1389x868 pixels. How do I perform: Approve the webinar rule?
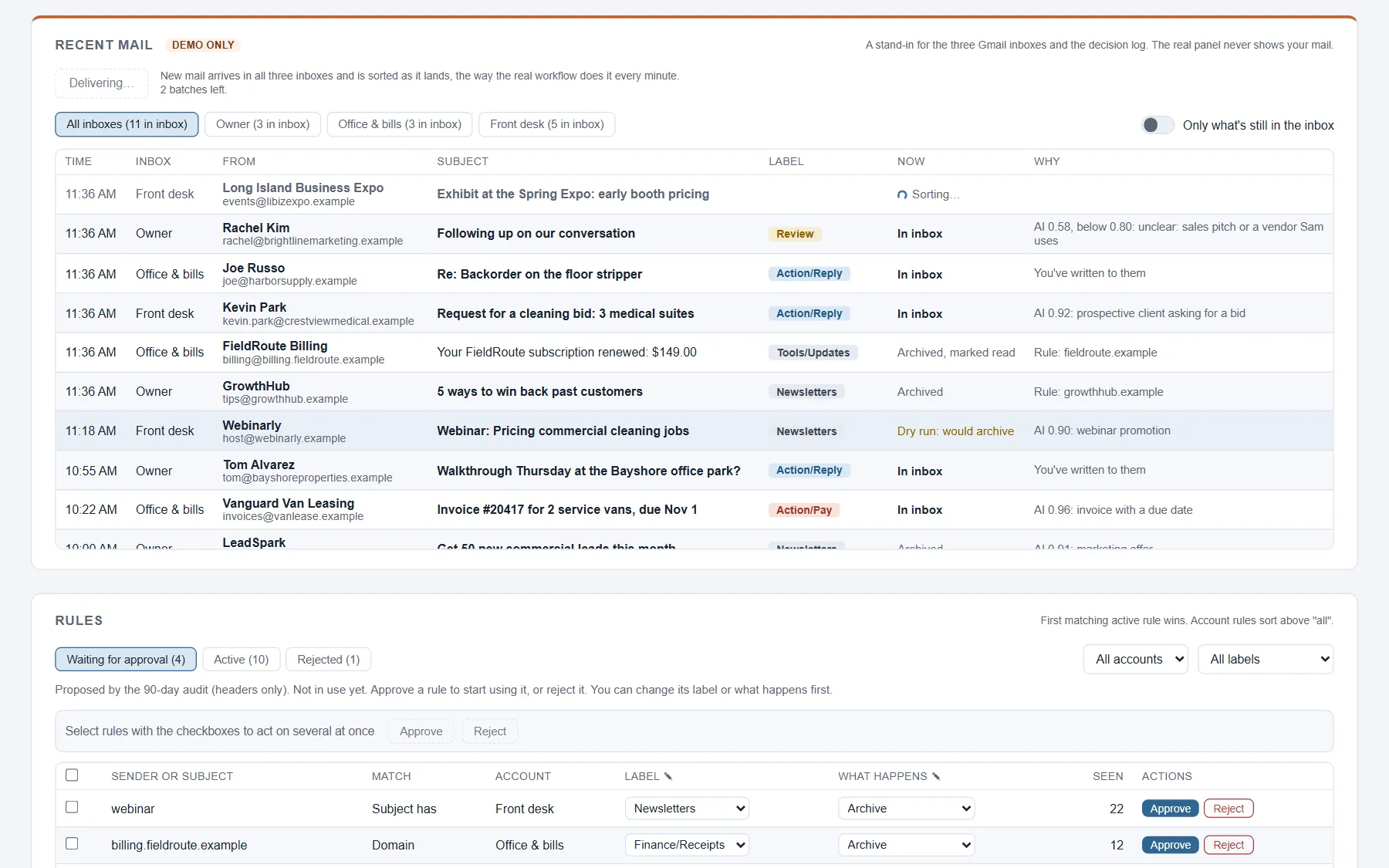tap(1170, 809)
